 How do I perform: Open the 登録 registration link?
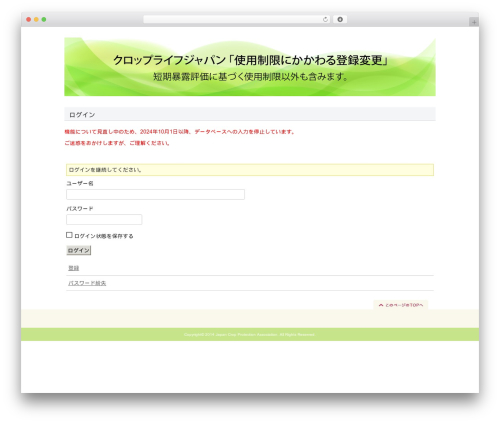(74, 268)
